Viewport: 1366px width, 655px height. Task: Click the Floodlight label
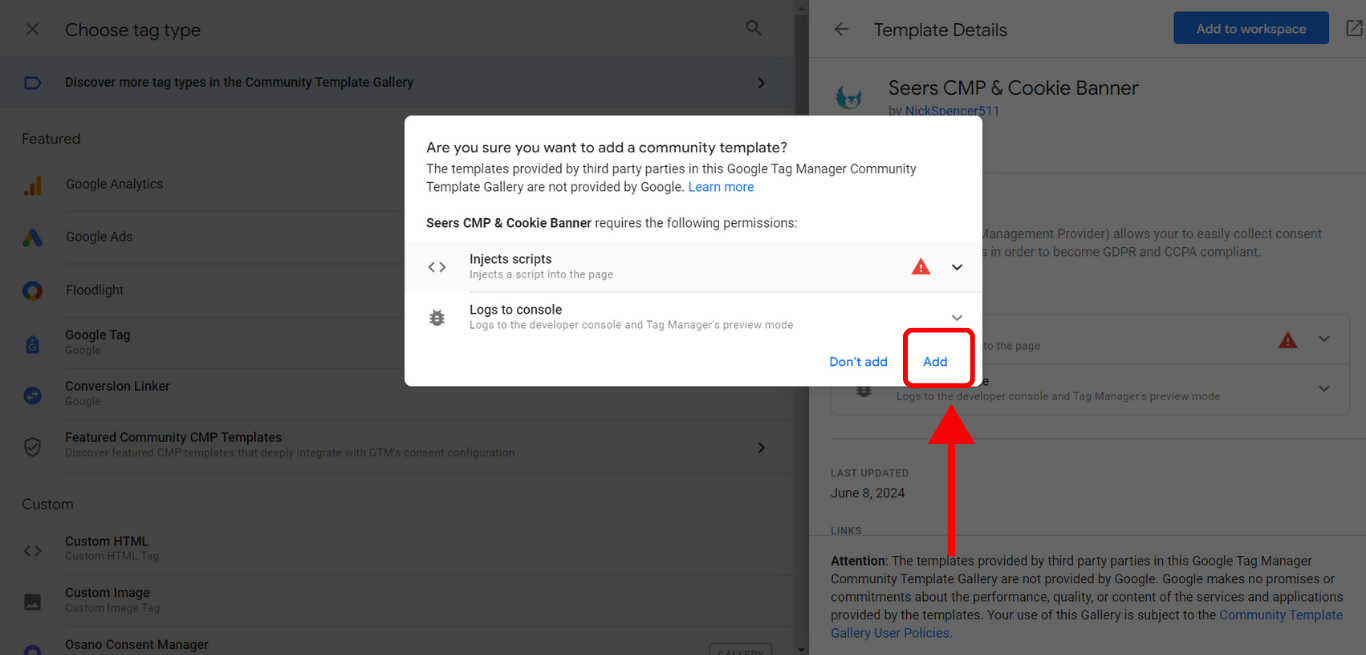(x=95, y=290)
